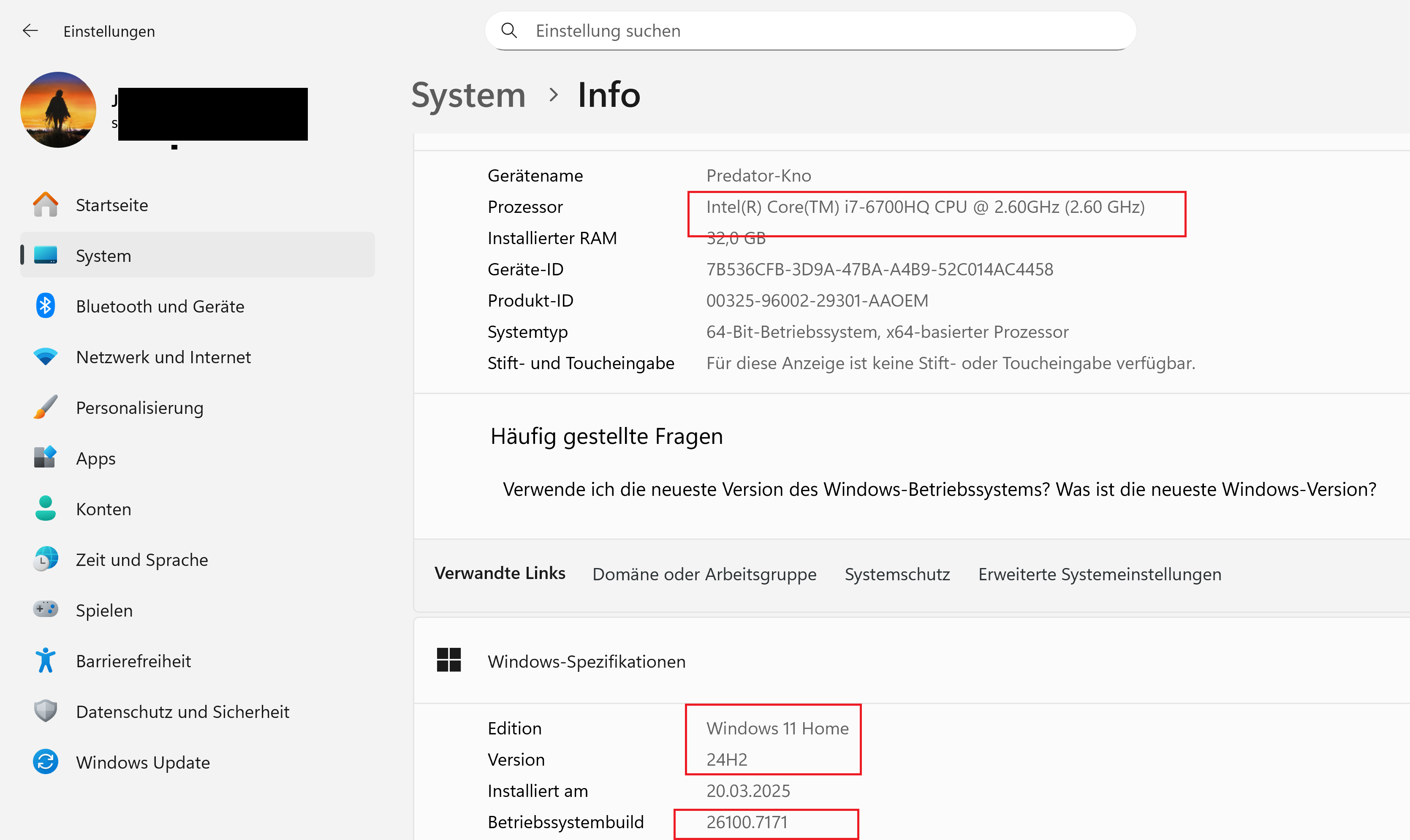Screen dimensions: 1410x840
Task: Click the Personalisierung paintbrush icon
Action: [x=45, y=408]
